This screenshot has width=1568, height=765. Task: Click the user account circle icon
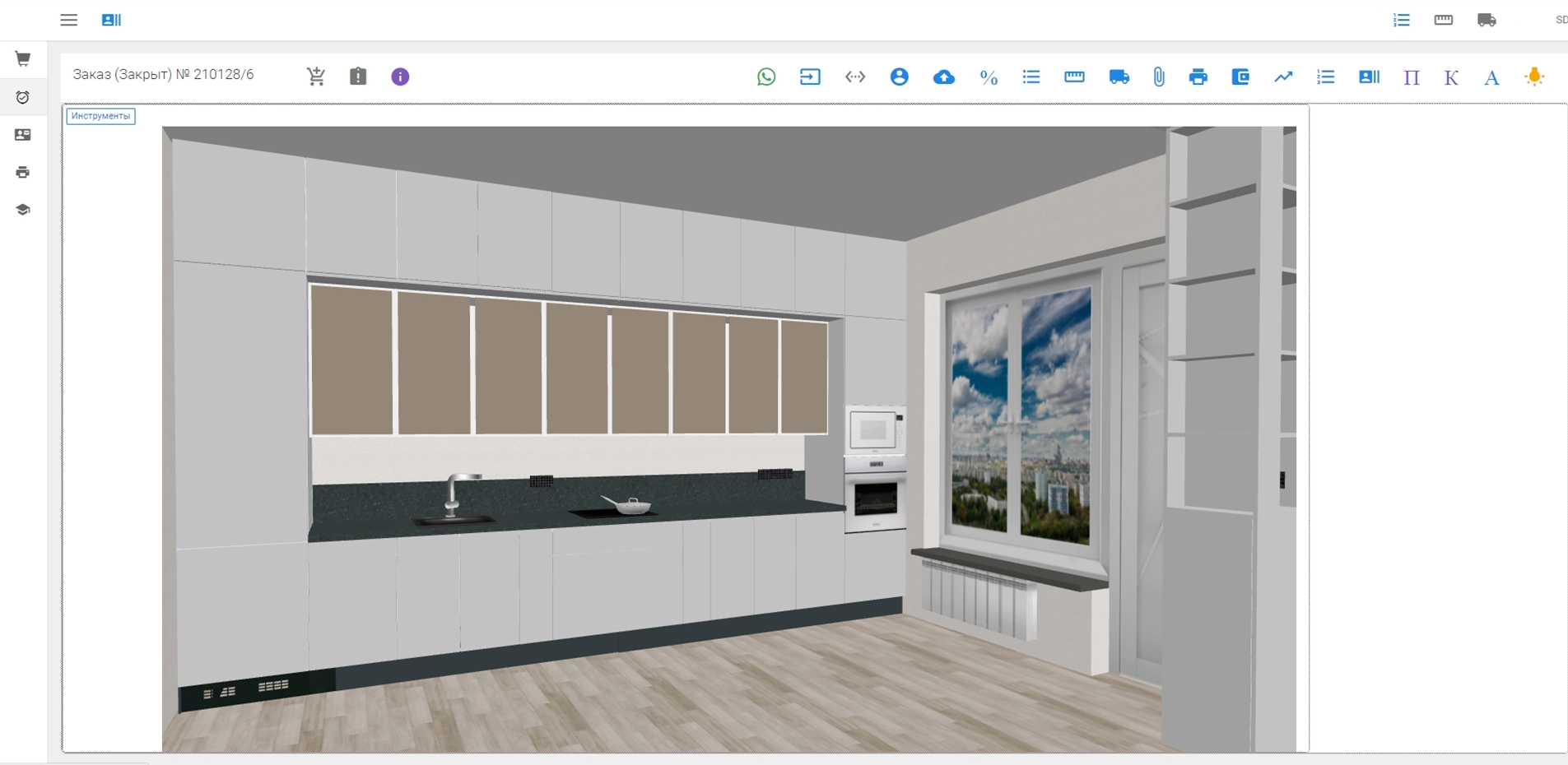[x=899, y=76]
